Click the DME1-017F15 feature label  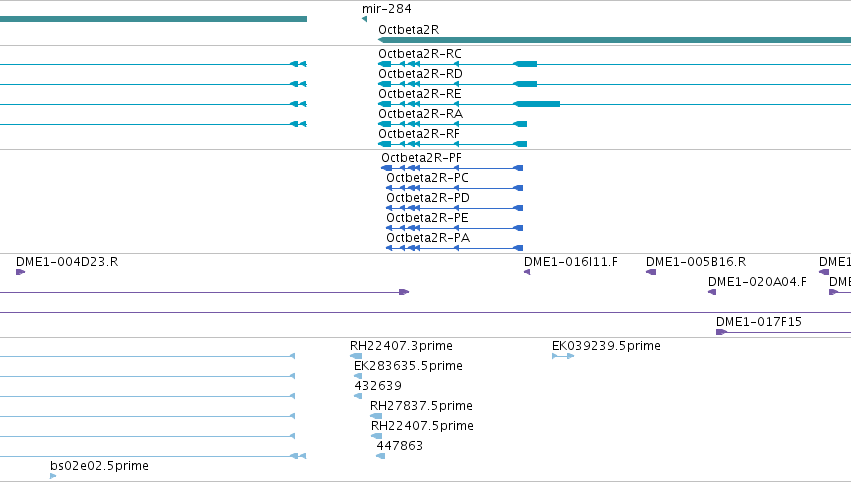[x=759, y=321]
